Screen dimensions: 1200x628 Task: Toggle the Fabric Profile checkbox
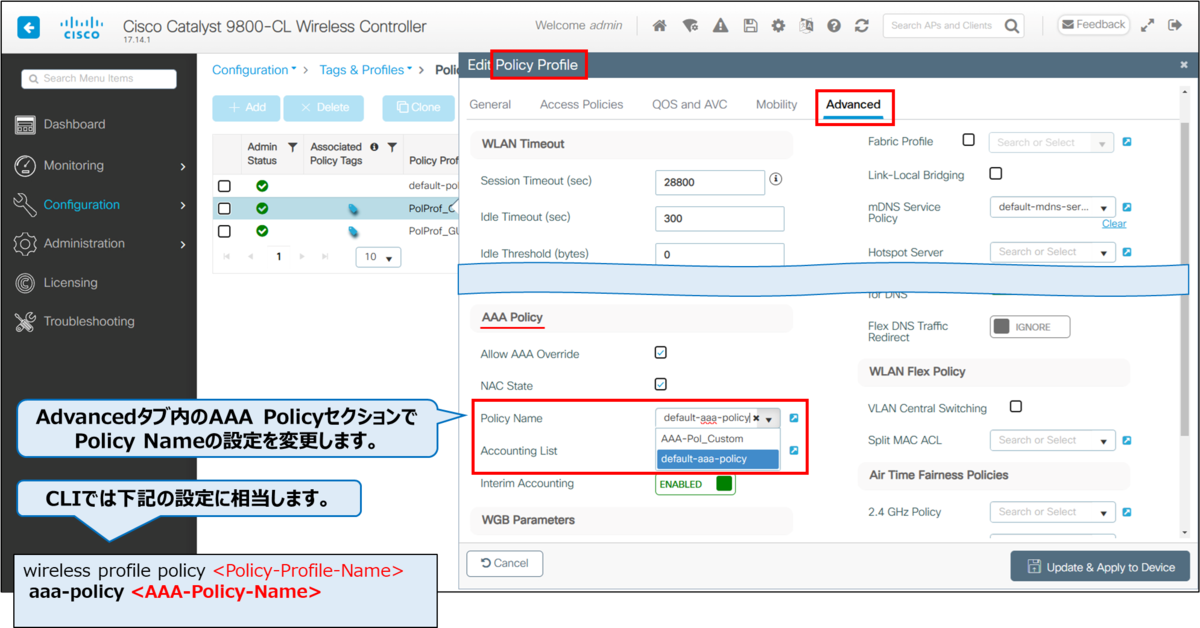tap(968, 140)
